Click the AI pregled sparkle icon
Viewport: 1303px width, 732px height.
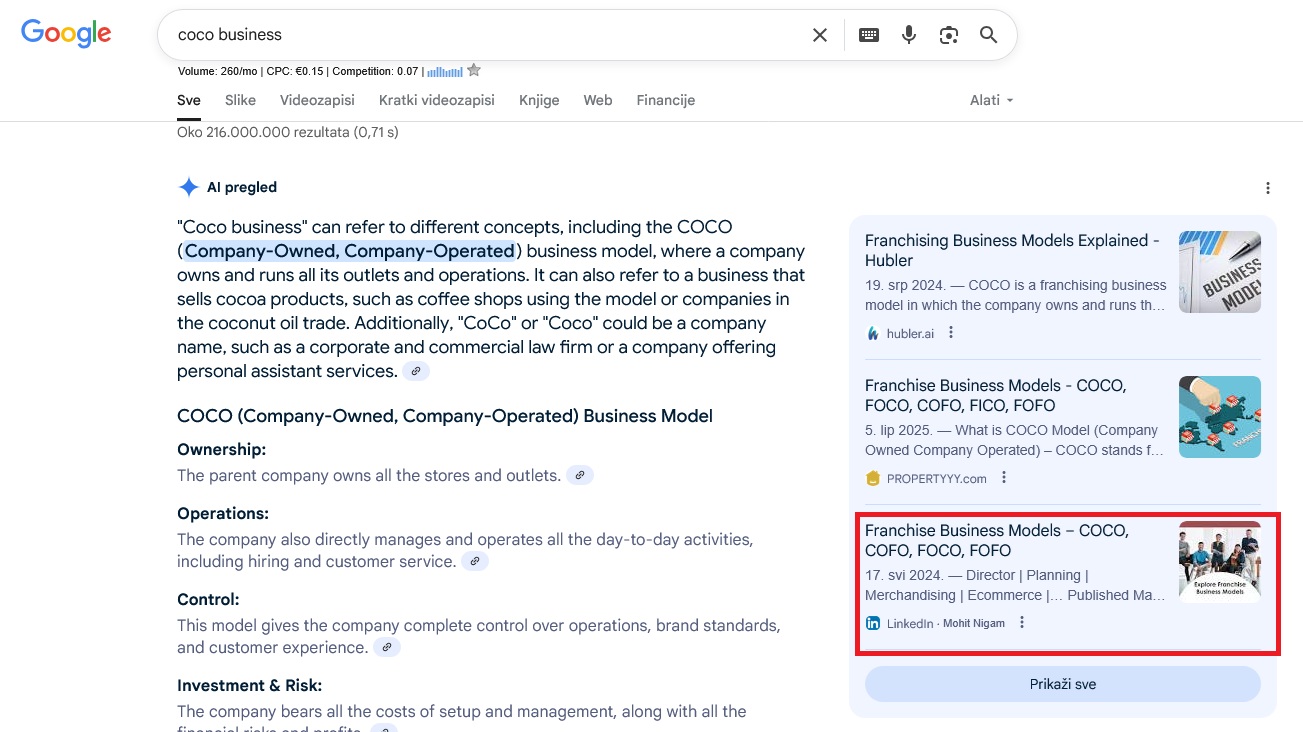[x=188, y=186]
